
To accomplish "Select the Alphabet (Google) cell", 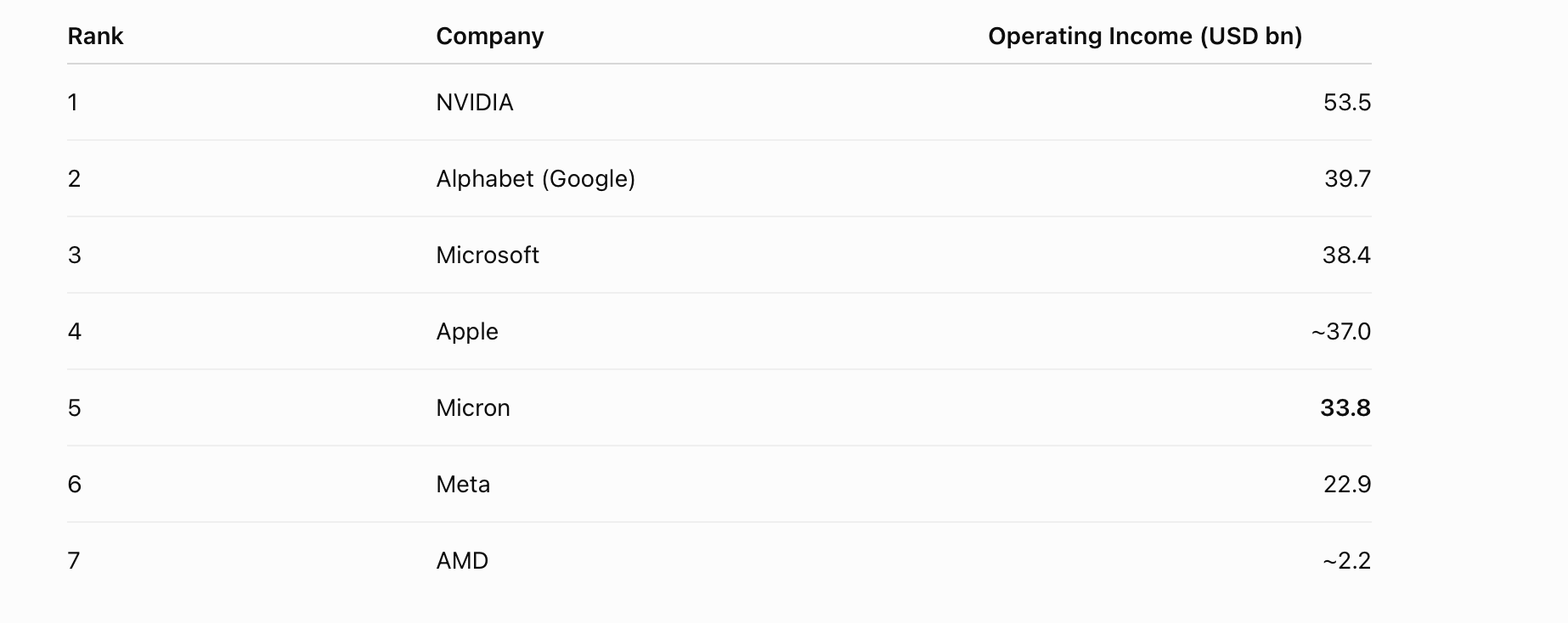I will click(x=536, y=179).
